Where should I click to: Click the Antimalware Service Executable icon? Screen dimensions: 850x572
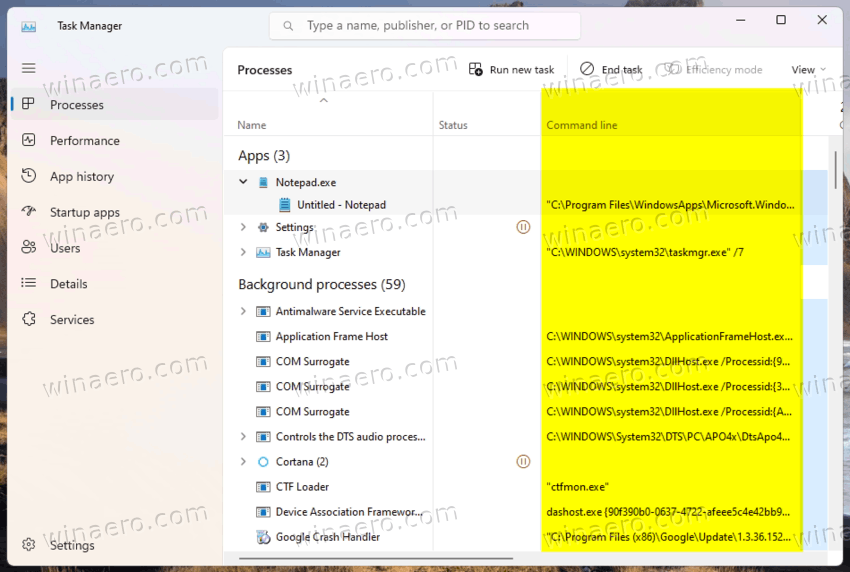(263, 311)
